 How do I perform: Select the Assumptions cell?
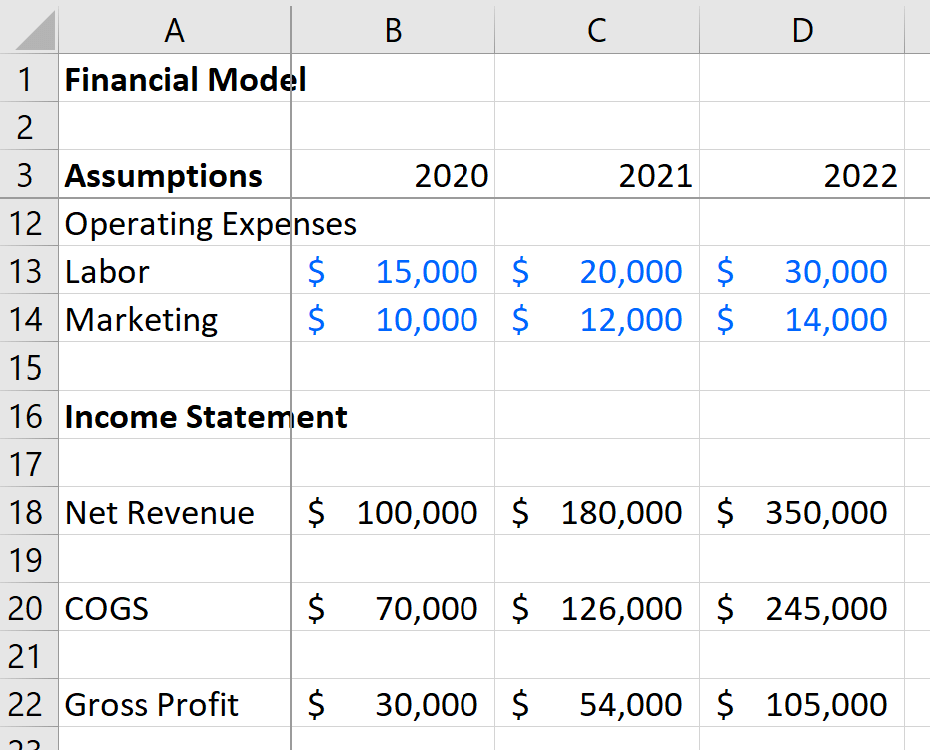[x=174, y=175]
